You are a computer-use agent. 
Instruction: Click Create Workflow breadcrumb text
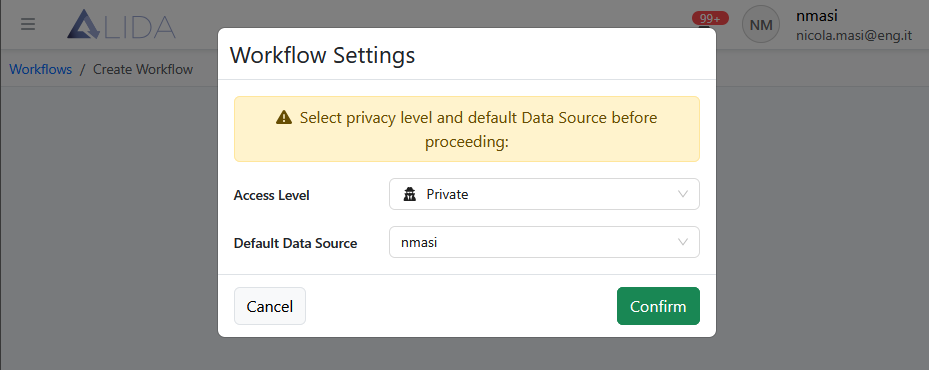click(143, 69)
